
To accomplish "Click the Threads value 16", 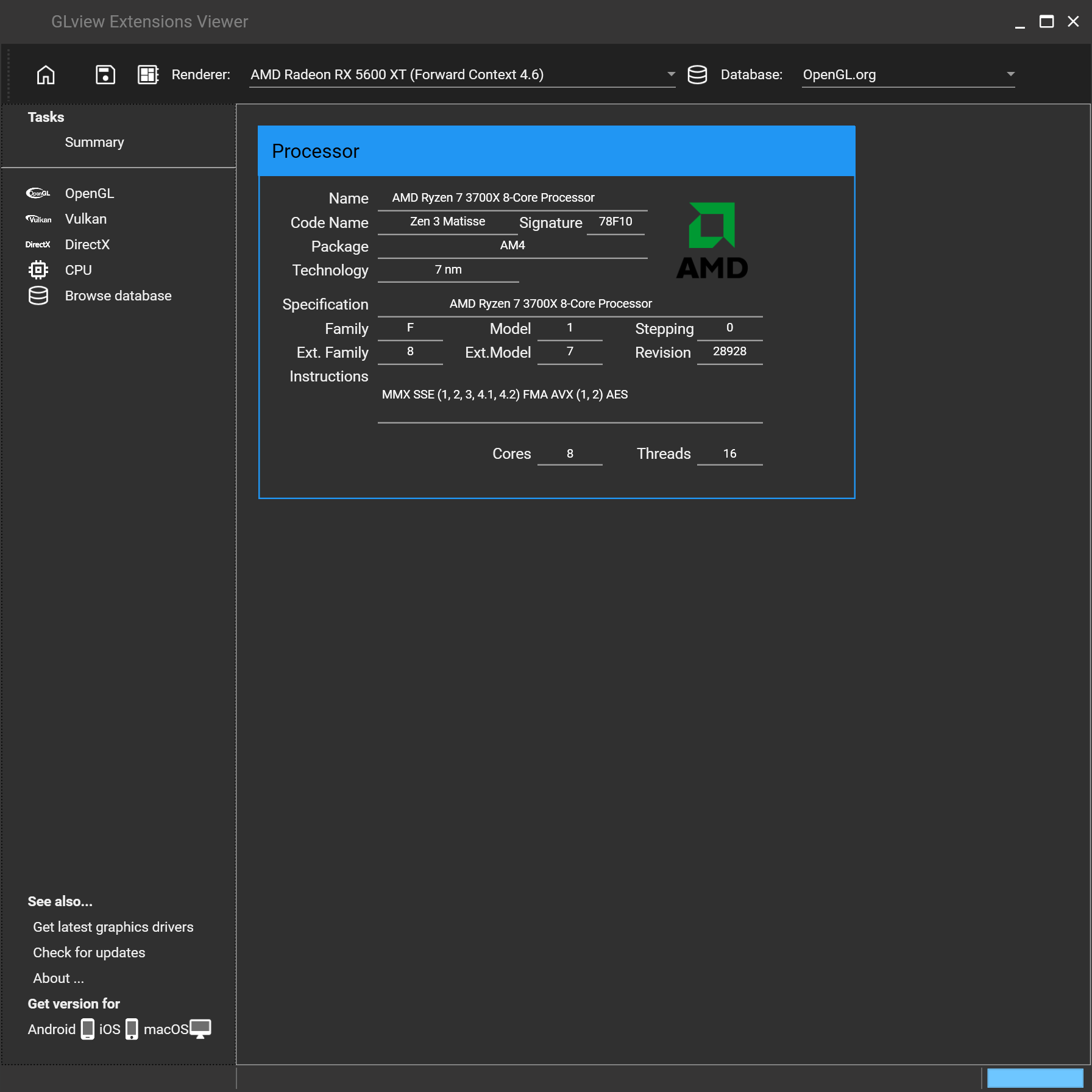I will tap(730, 454).
